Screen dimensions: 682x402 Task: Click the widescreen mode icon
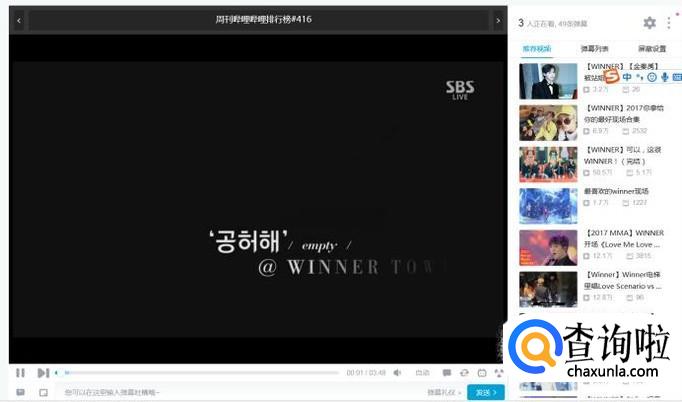coord(482,373)
